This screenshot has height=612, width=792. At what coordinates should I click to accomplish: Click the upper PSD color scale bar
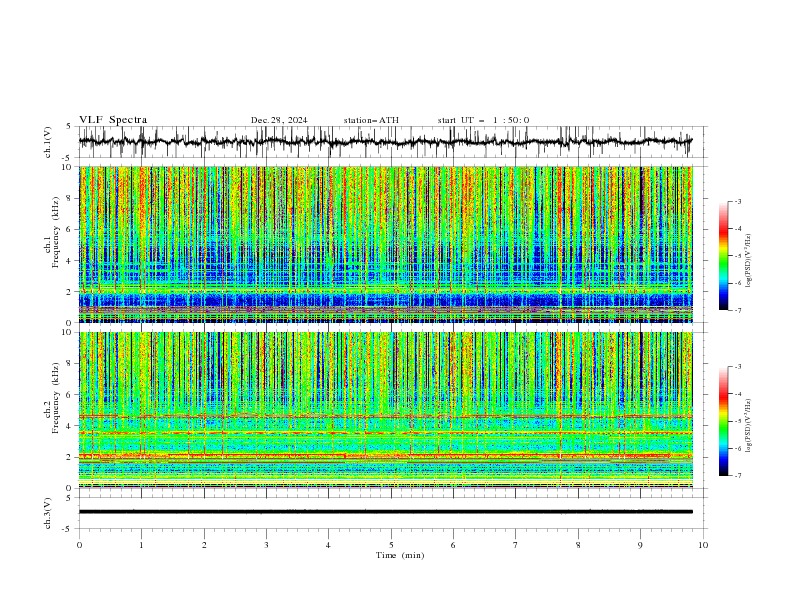(724, 256)
